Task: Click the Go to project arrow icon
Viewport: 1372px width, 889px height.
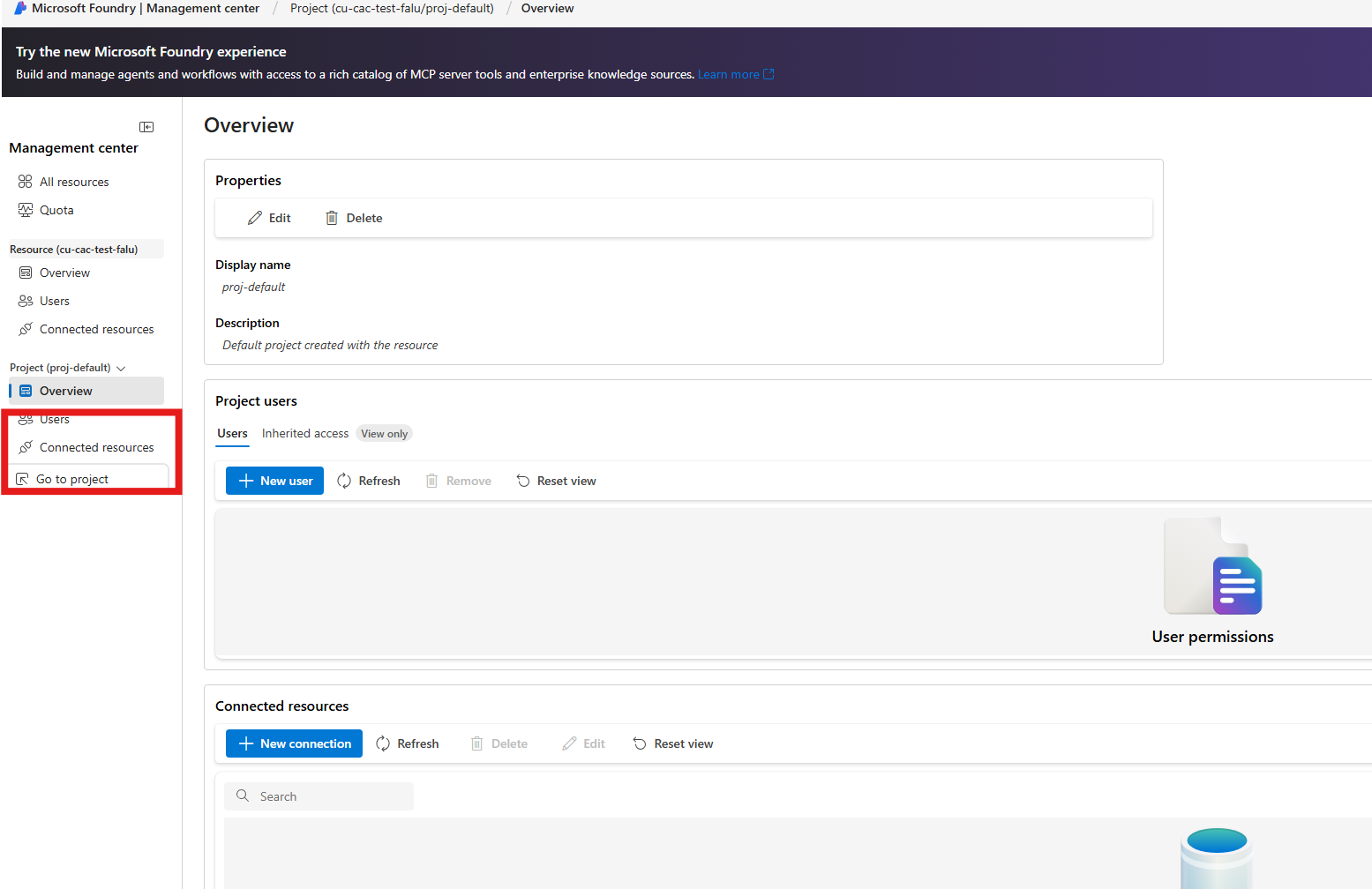Action: (x=22, y=479)
